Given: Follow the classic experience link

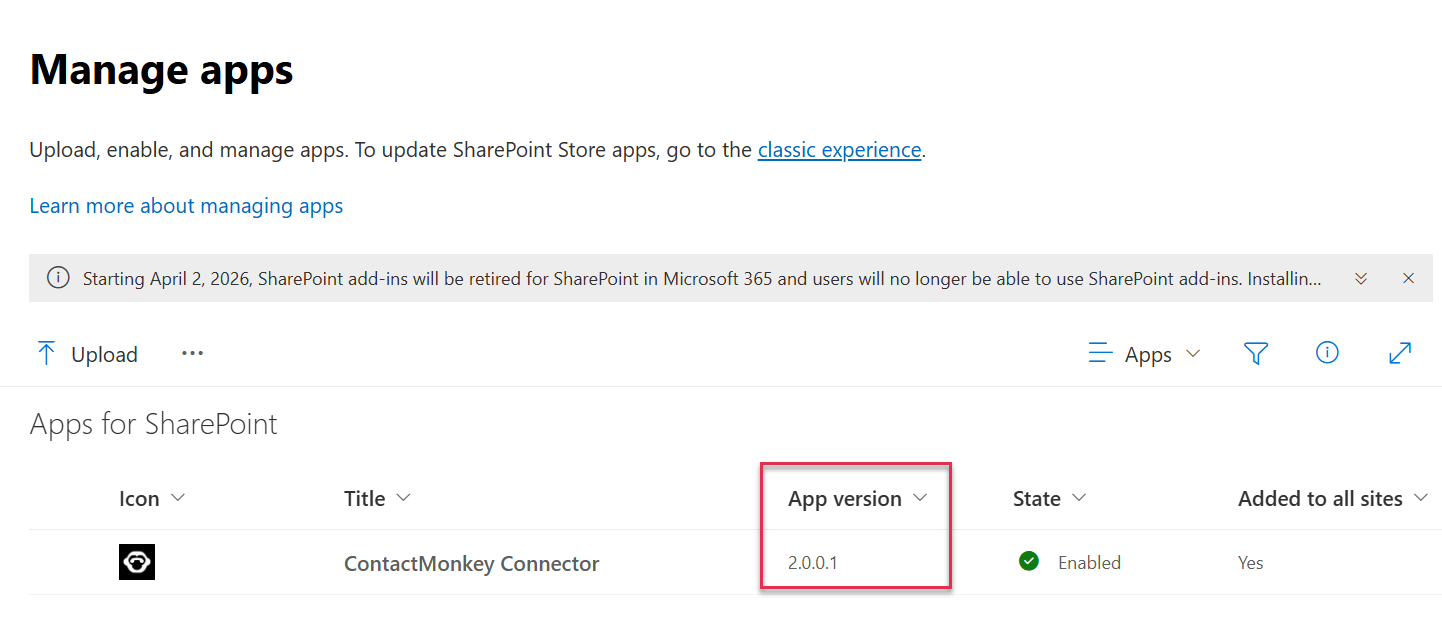Looking at the screenshot, I should [839, 150].
